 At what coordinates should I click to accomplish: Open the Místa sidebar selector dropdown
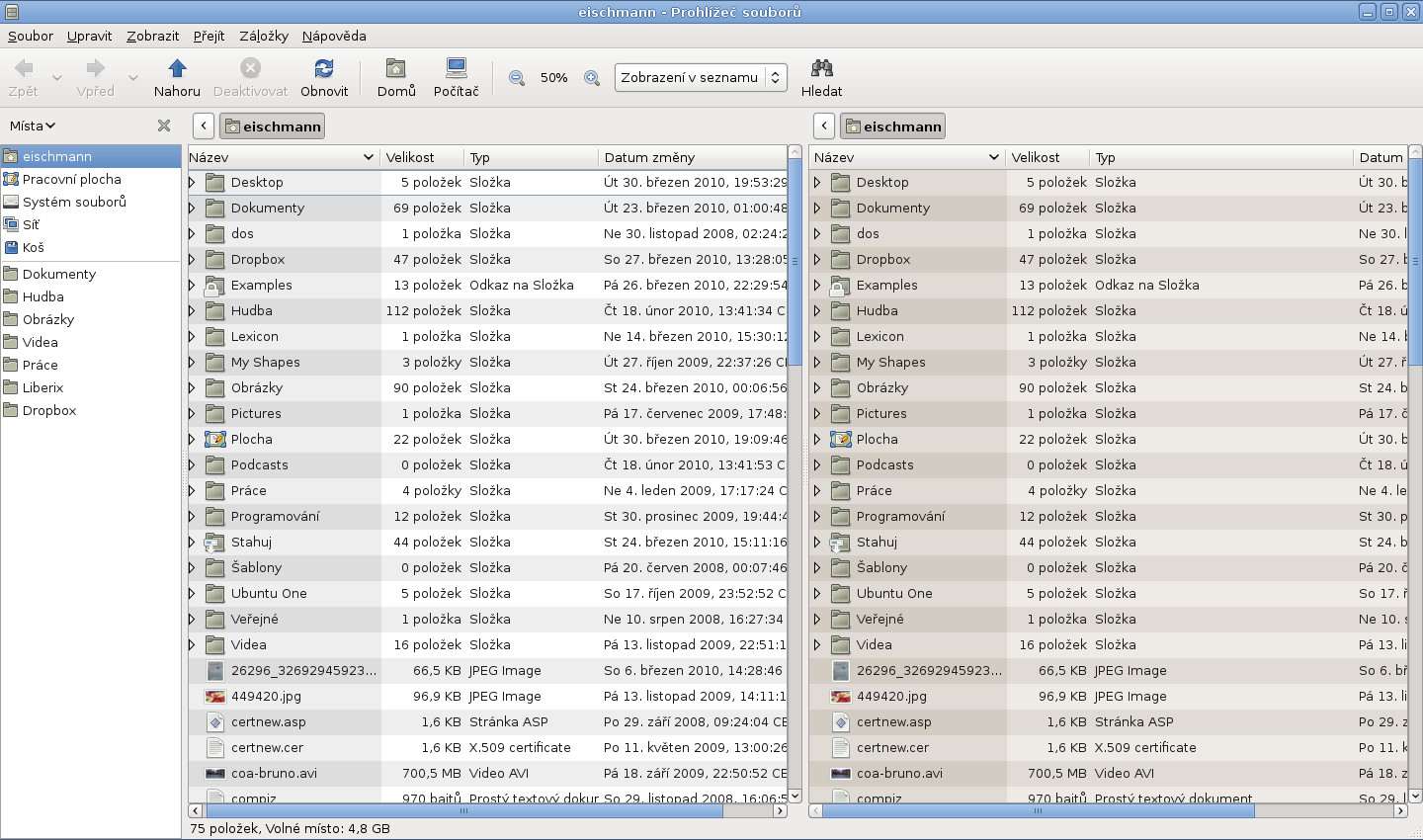(x=33, y=126)
